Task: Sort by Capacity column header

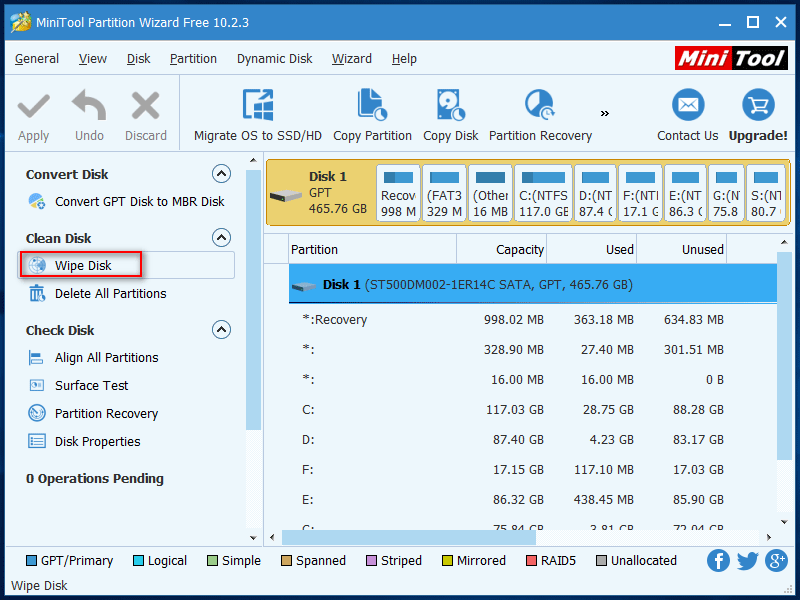Action: [x=502, y=249]
